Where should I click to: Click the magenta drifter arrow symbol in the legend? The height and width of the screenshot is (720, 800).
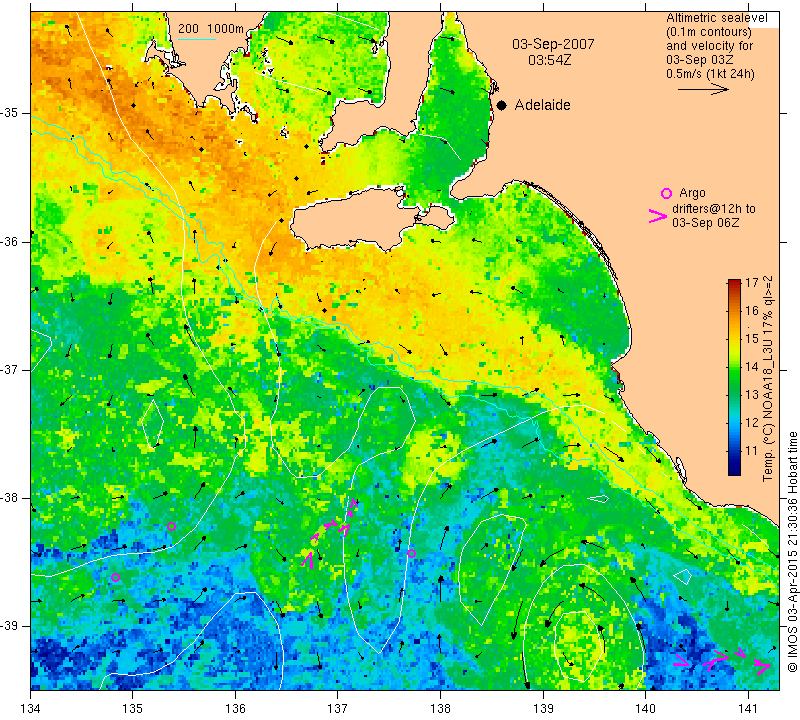click(x=657, y=216)
